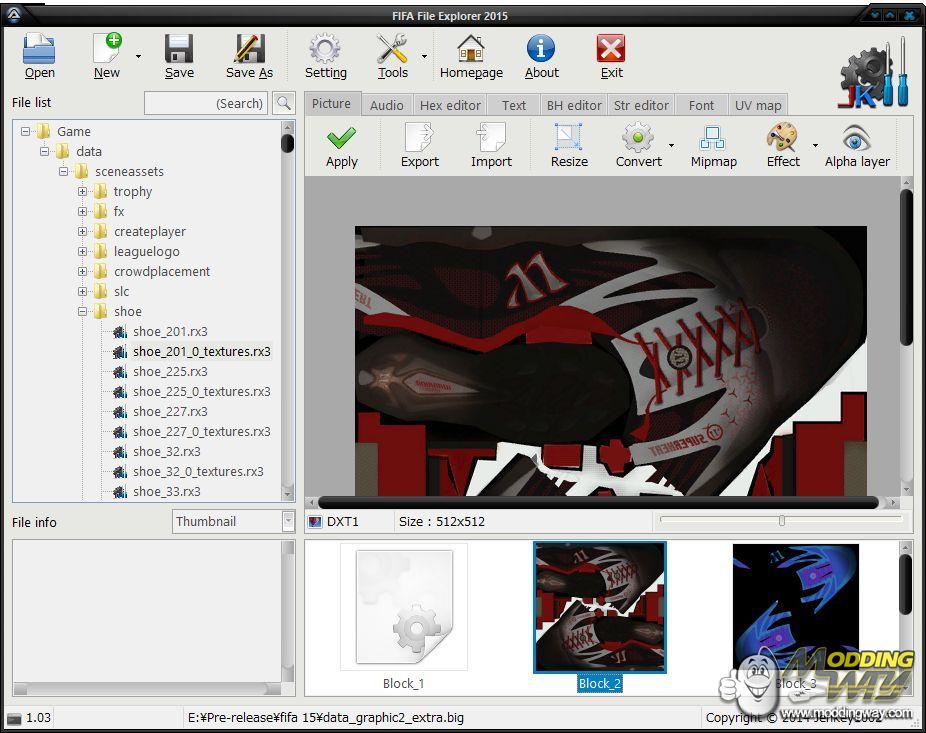926x733 pixels.
Task: Click the Save floppy disk icon
Action: click(179, 50)
